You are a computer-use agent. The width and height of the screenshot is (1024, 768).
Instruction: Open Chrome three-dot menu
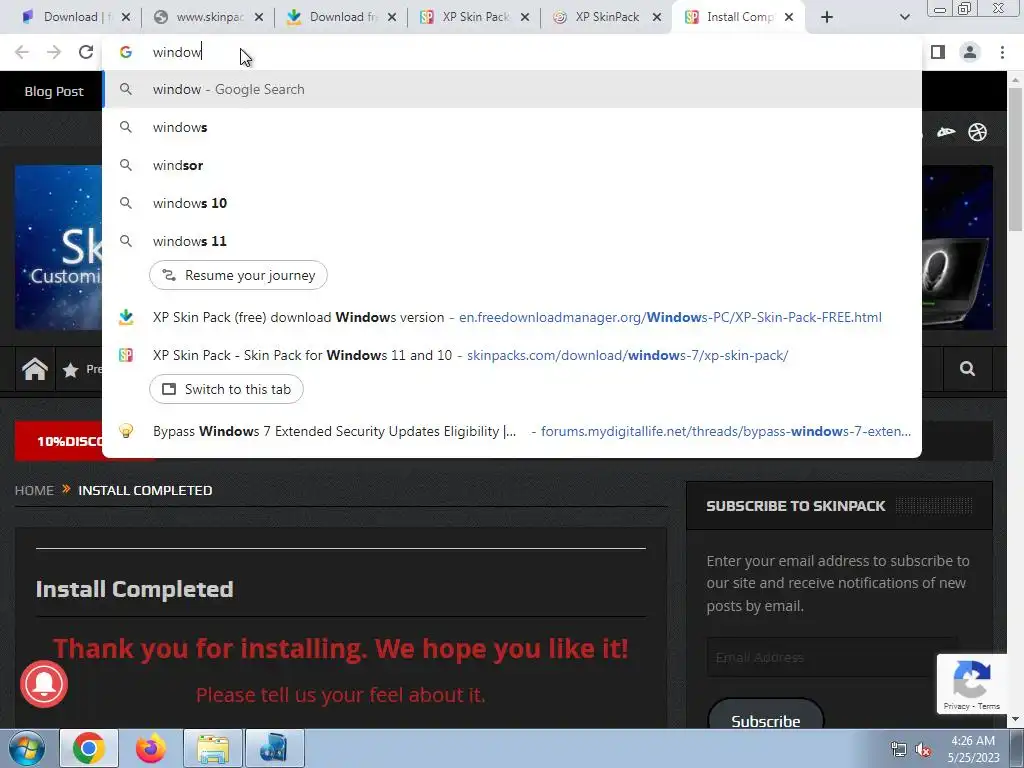point(1002,52)
